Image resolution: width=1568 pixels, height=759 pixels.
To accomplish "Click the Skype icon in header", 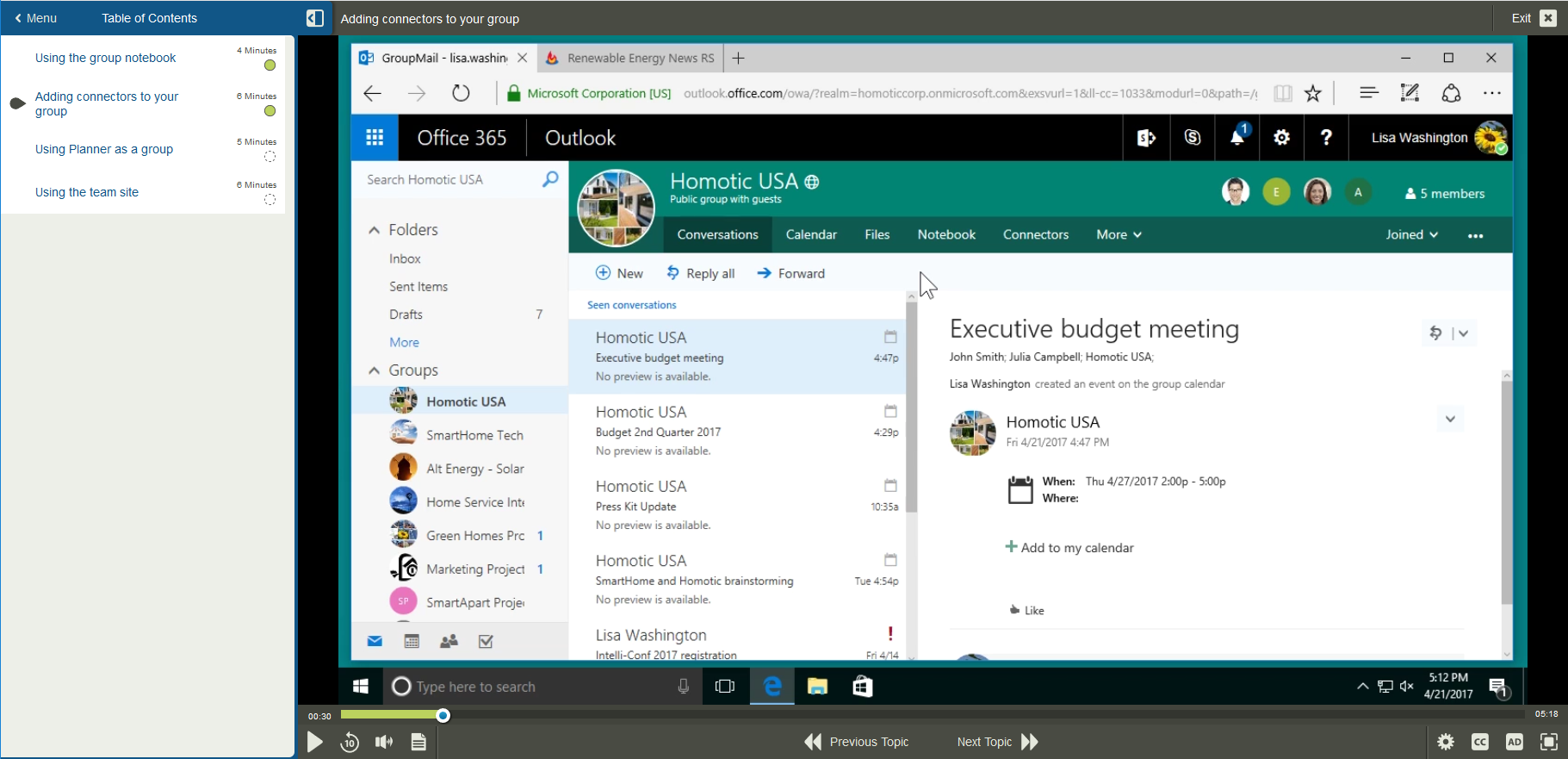I will click(x=1192, y=138).
